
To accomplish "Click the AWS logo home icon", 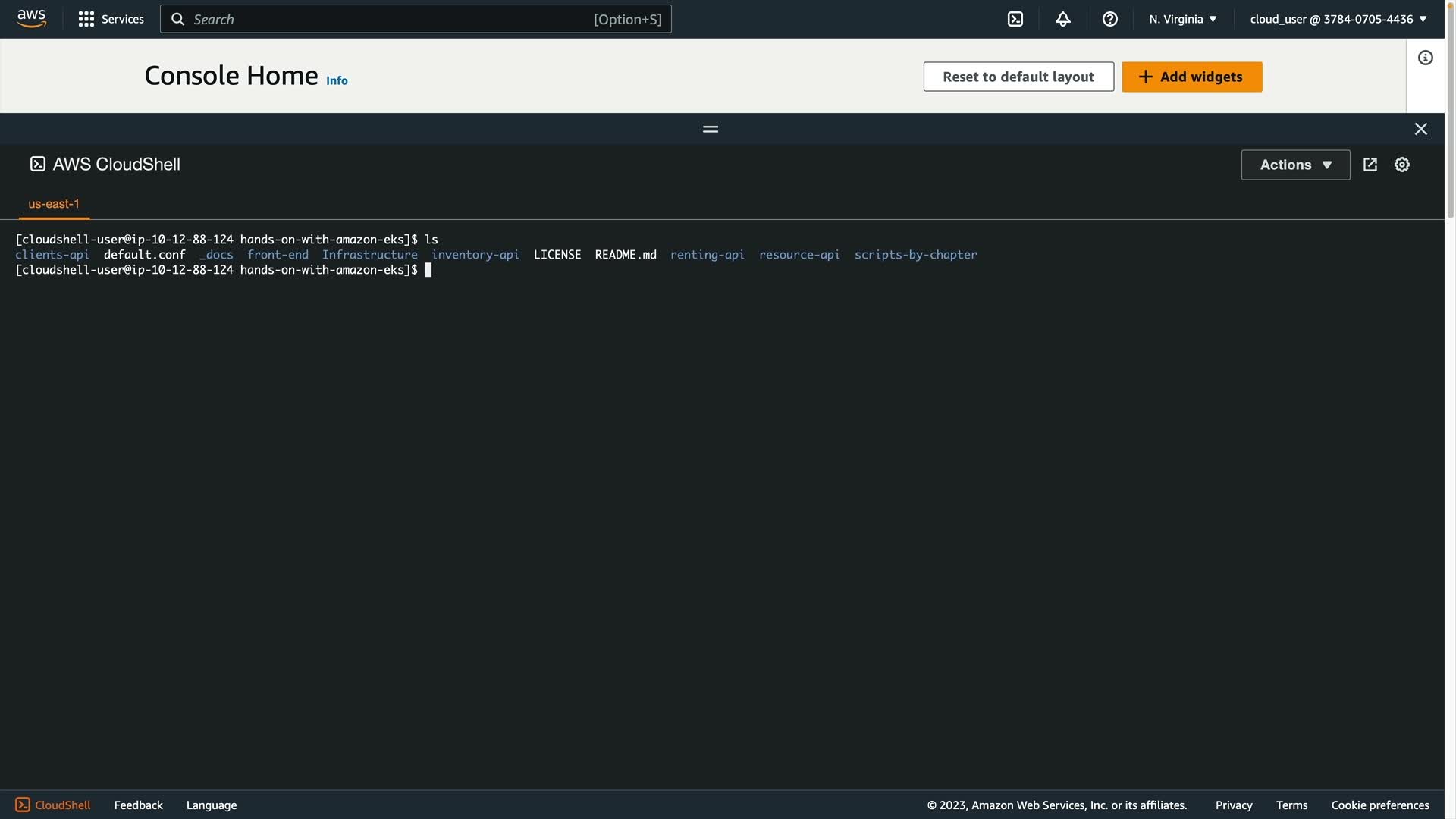I will (31, 18).
